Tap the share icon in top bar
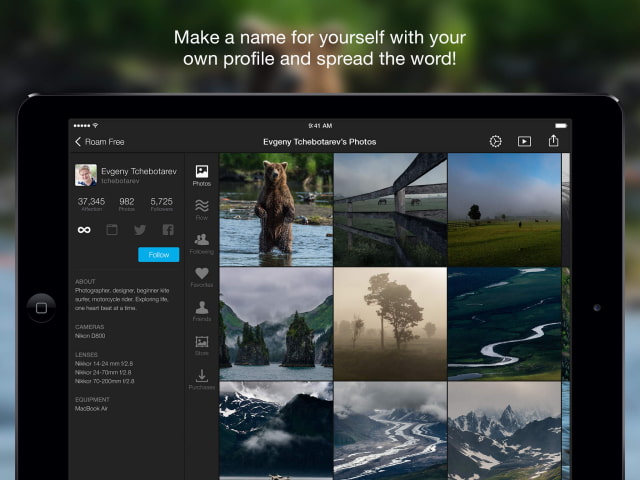Image resolution: width=640 pixels, height=480 pixels. point(553,141)
